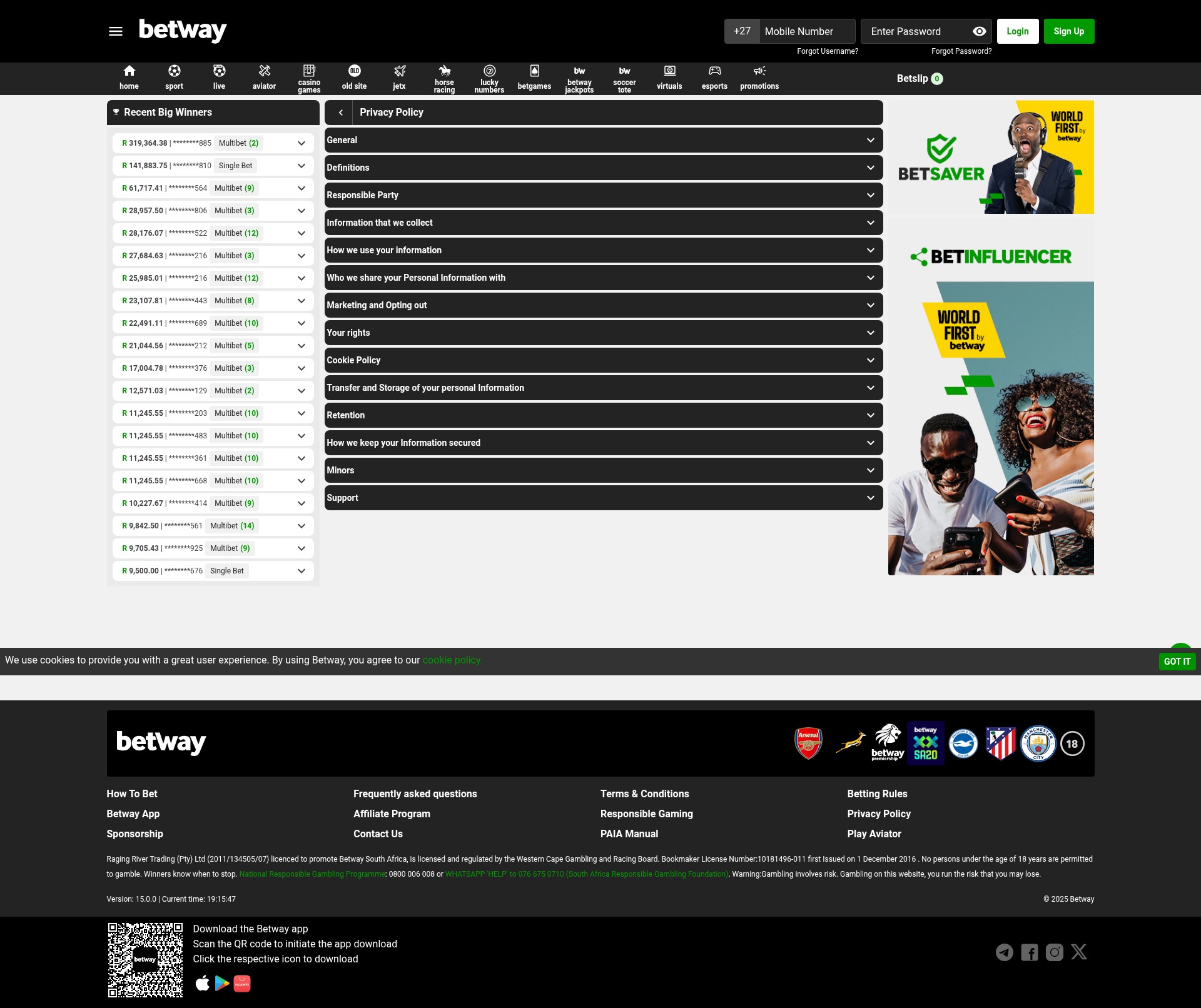
Task: Click the X social icon
Action: pos(1079,952)
